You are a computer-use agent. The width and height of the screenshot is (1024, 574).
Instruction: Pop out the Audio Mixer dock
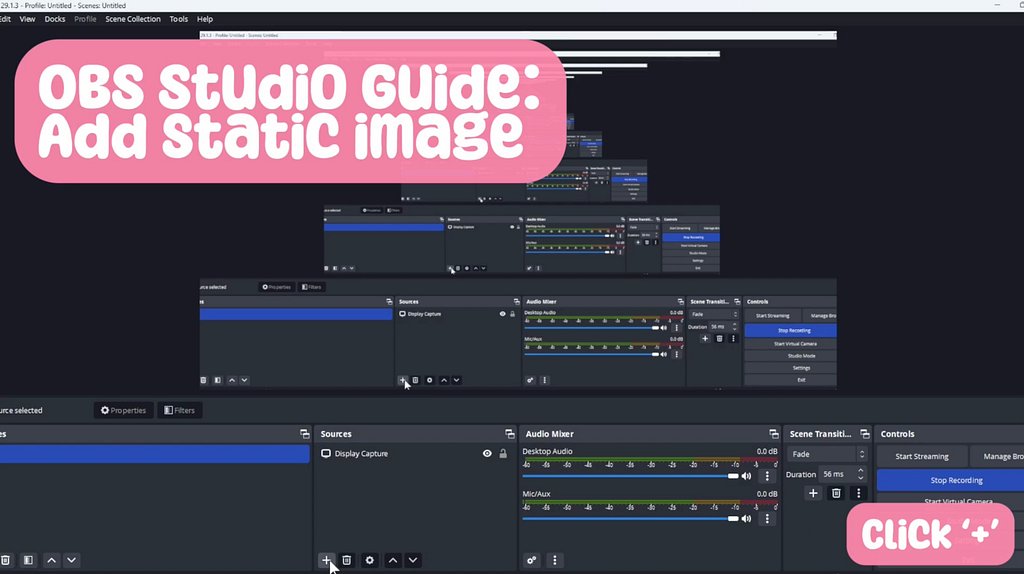pyautogui.click(x=773, y=434)
